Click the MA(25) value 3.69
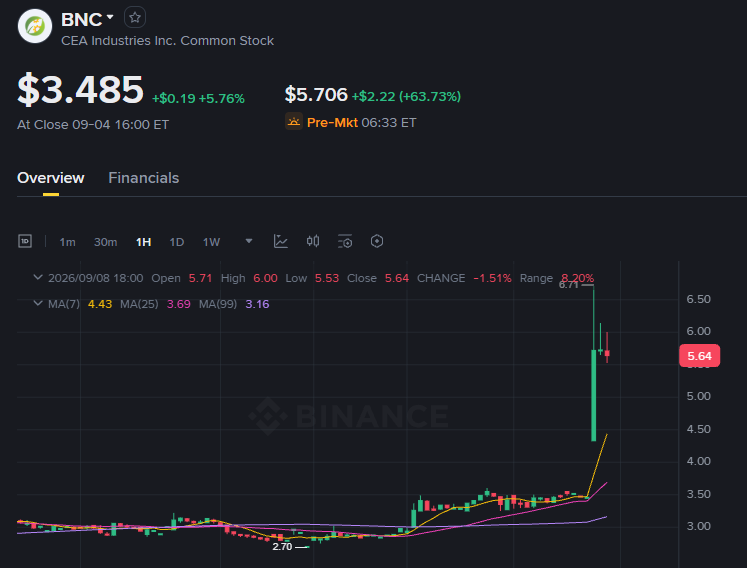This screenshot has width=747, height=568. 179,304
